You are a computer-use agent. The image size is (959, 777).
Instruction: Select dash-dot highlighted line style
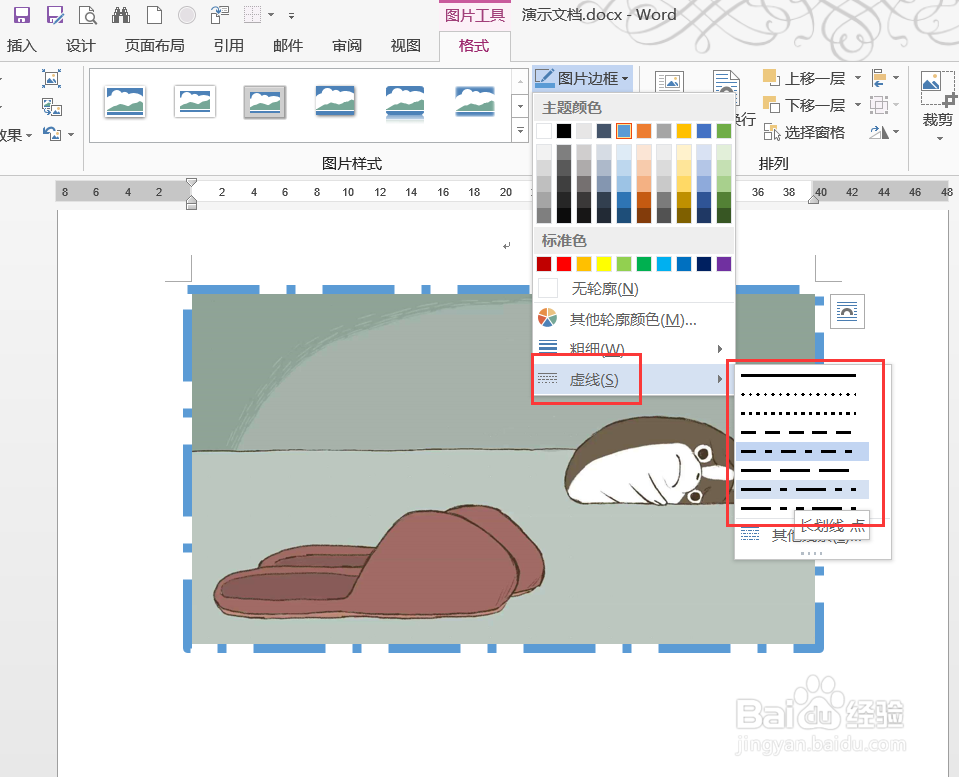pyautogui.click(x=802, y=452)
